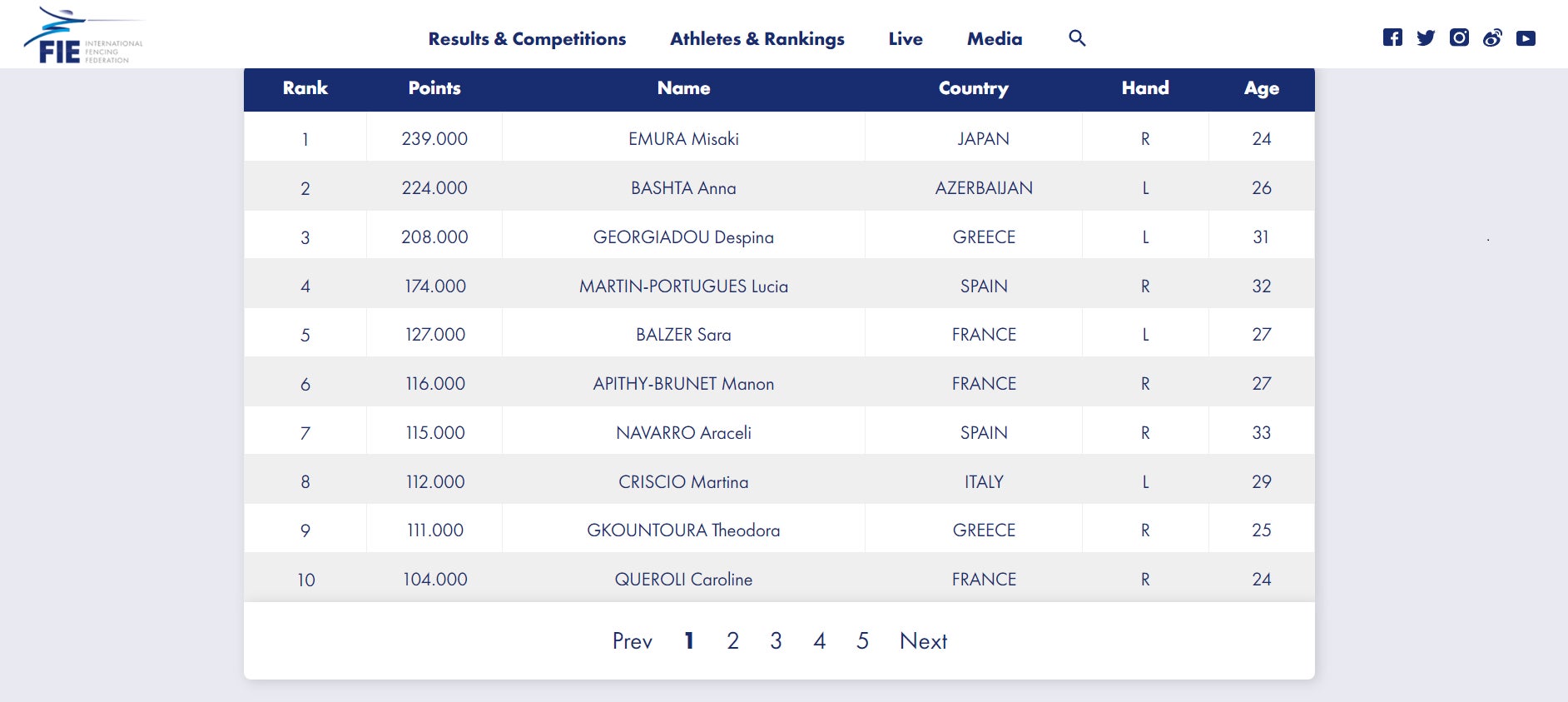Image resolution: width=1568 pixels, height=702 pixels.
Task: Open the Twitter icon link
Action: (1426, 37)
